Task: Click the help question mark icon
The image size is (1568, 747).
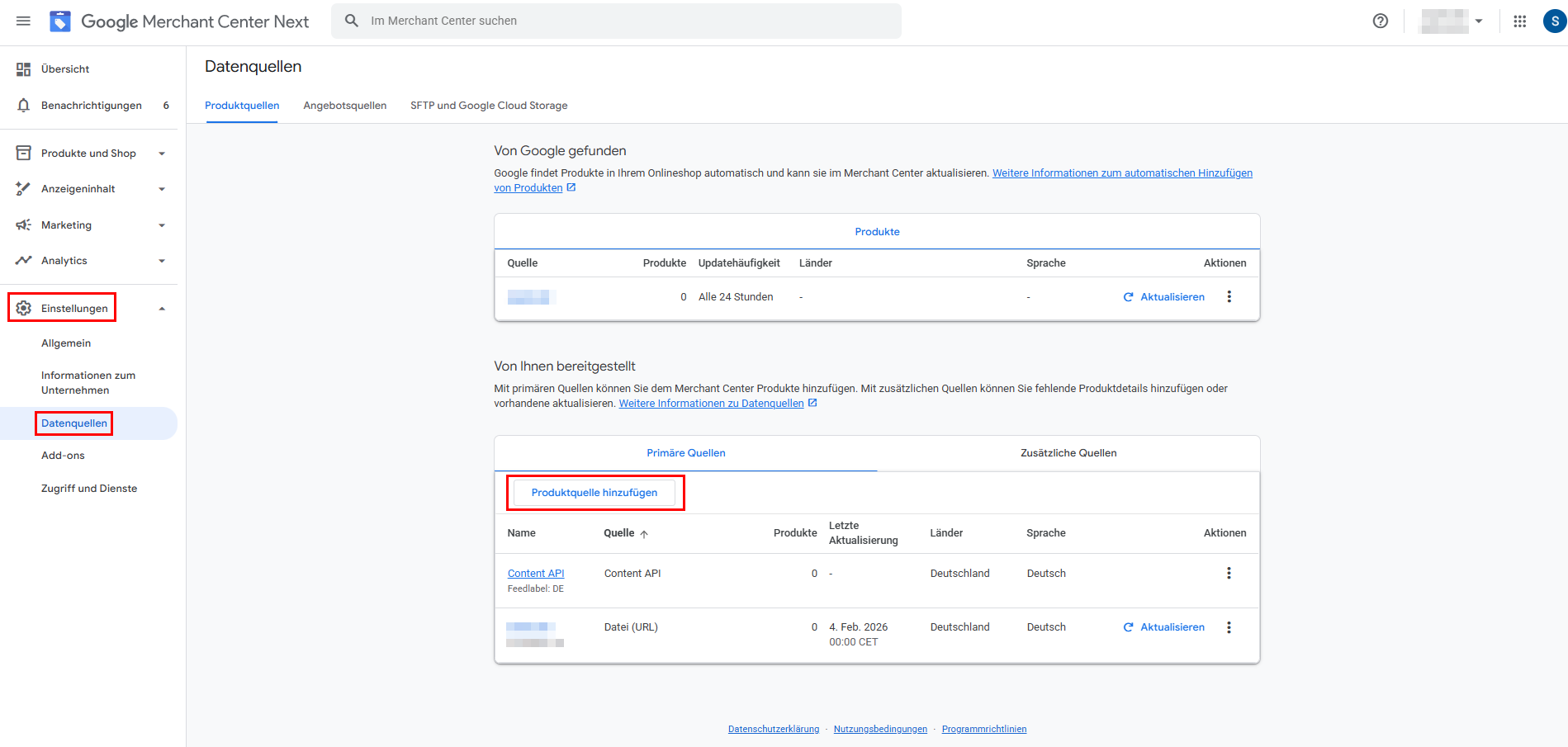Action: (x=1380, y=21)
